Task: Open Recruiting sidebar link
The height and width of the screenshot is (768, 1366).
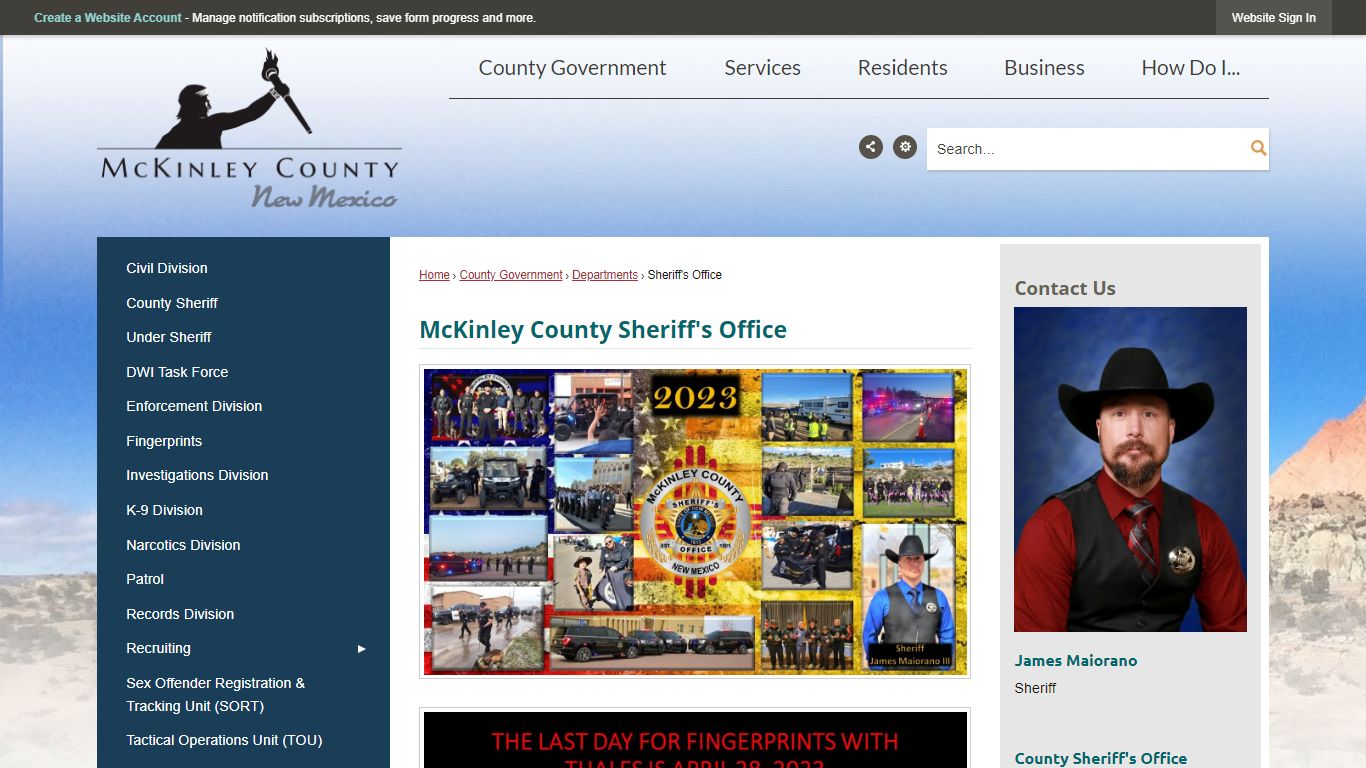Action: coord(158,648)
